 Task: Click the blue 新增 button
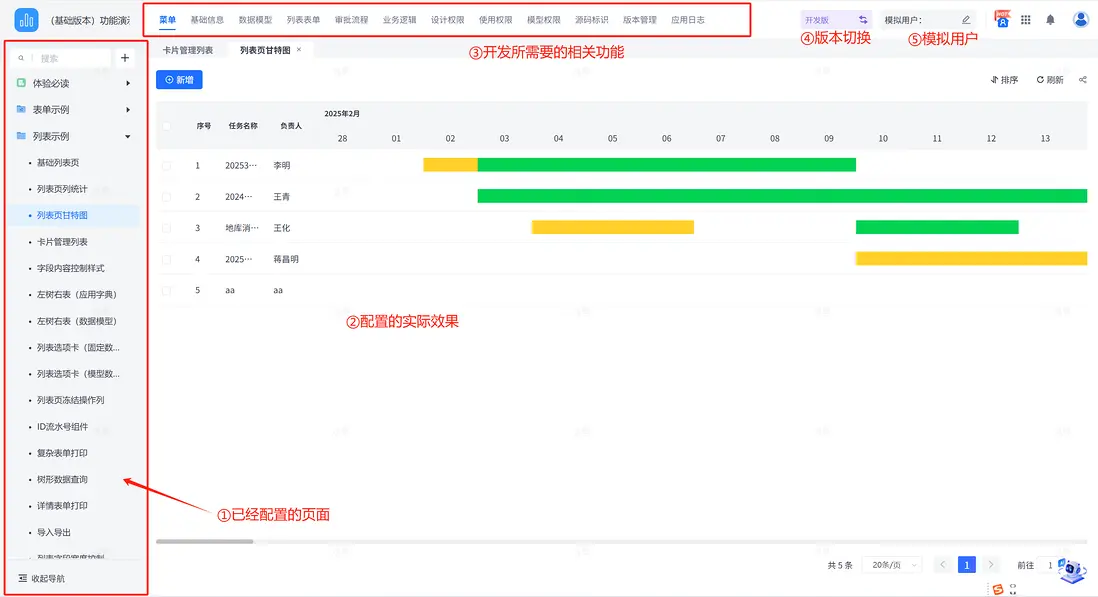pos(179,80)
